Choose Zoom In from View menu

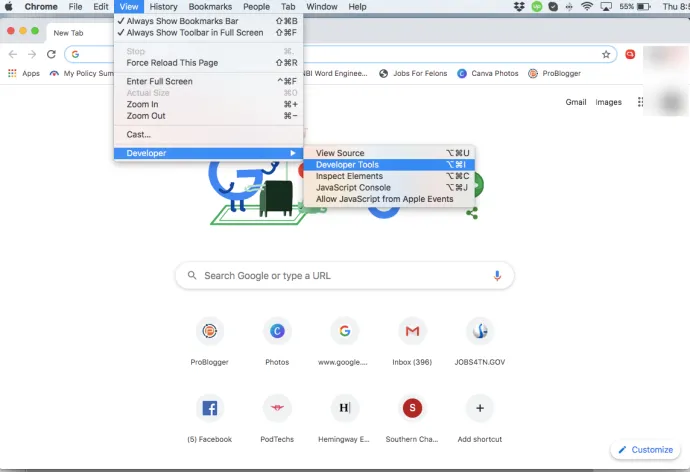[x=208, y=104]
